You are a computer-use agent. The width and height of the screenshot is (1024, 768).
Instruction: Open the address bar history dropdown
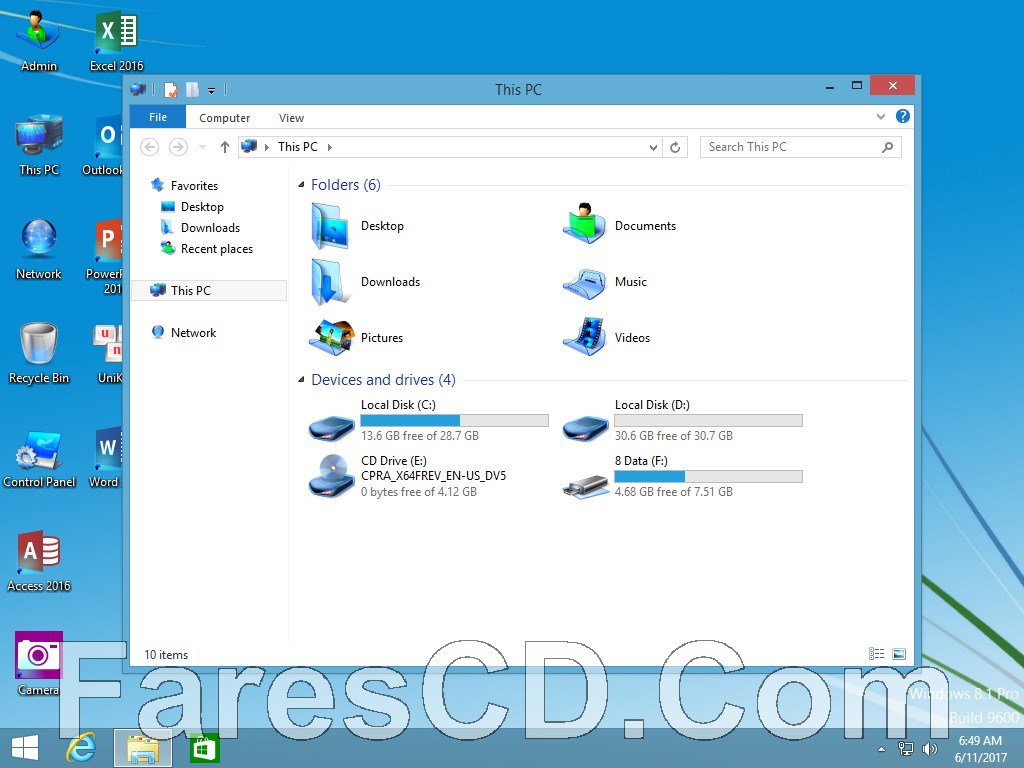653,148
